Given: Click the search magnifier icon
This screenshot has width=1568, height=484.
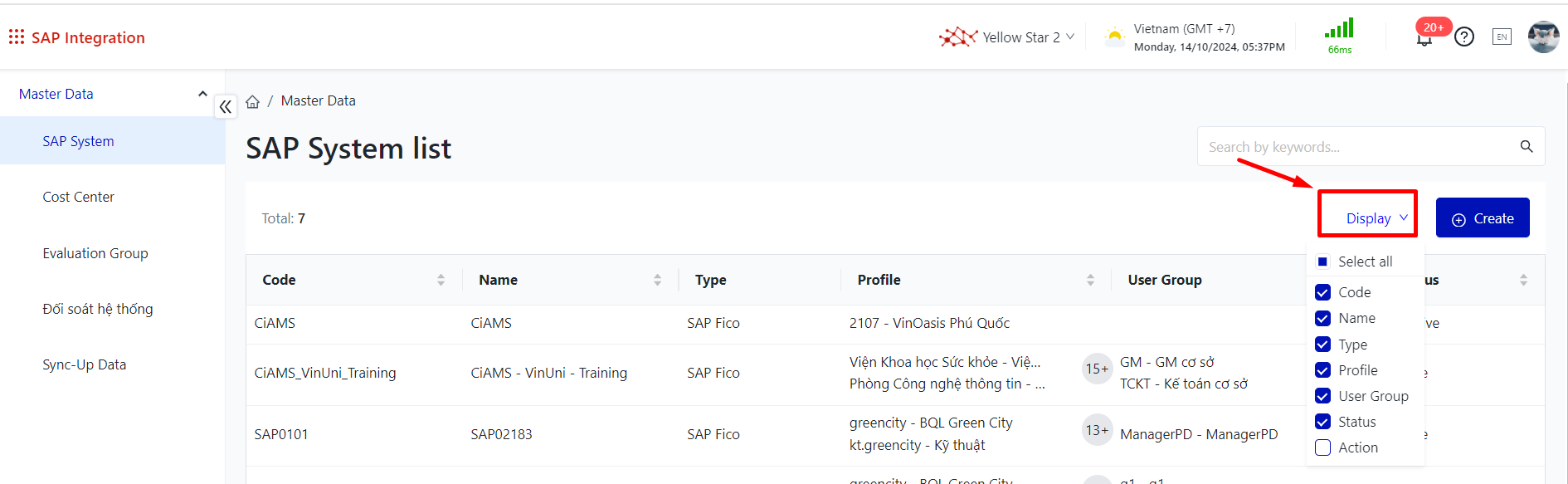Looking at the screenshot, I should (x=1526, y=147).
